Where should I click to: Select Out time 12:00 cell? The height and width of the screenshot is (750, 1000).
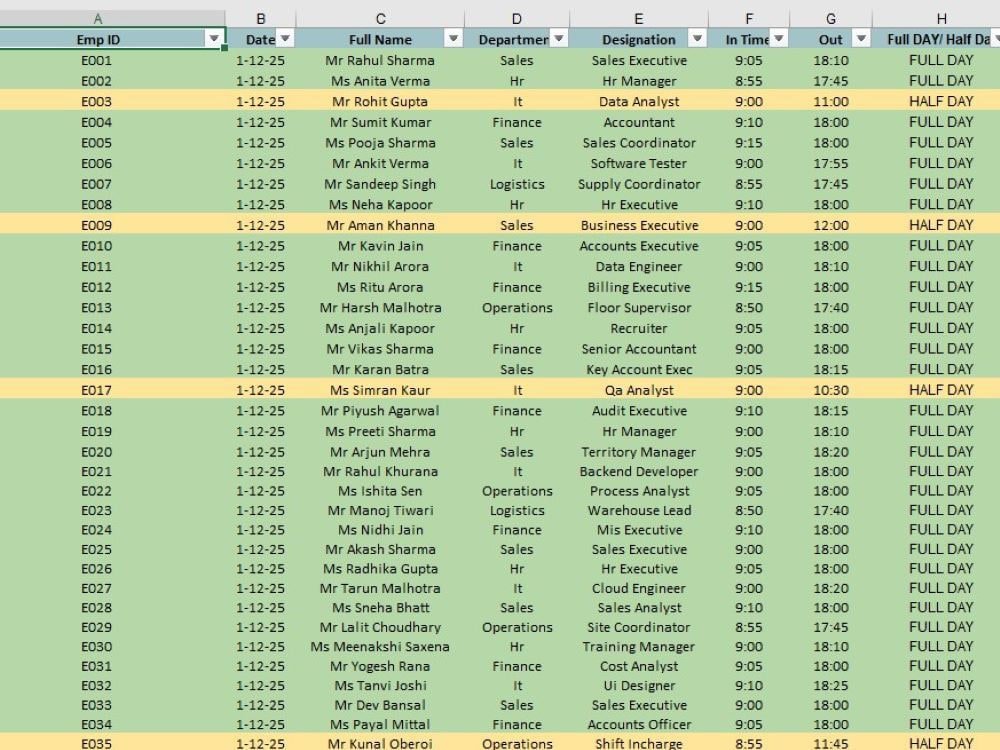click(x=830, y=225)
